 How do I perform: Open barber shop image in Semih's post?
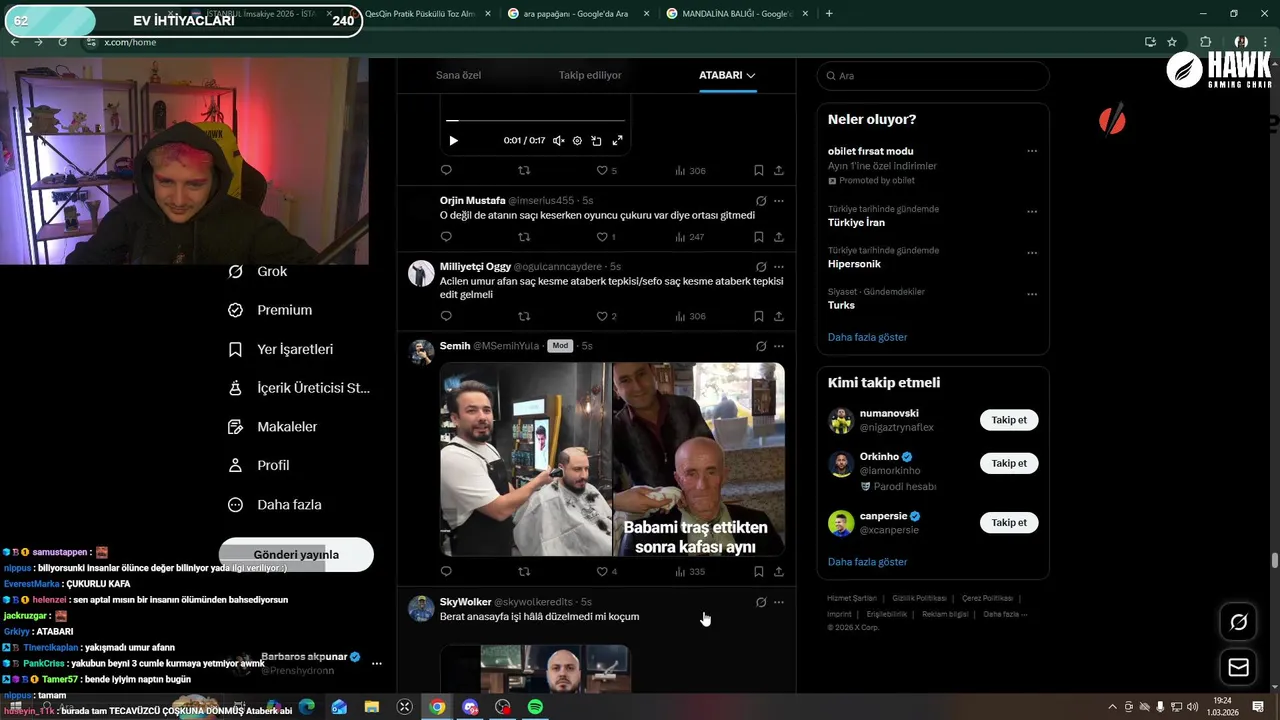pyautogui.click(x=526, y=459)
